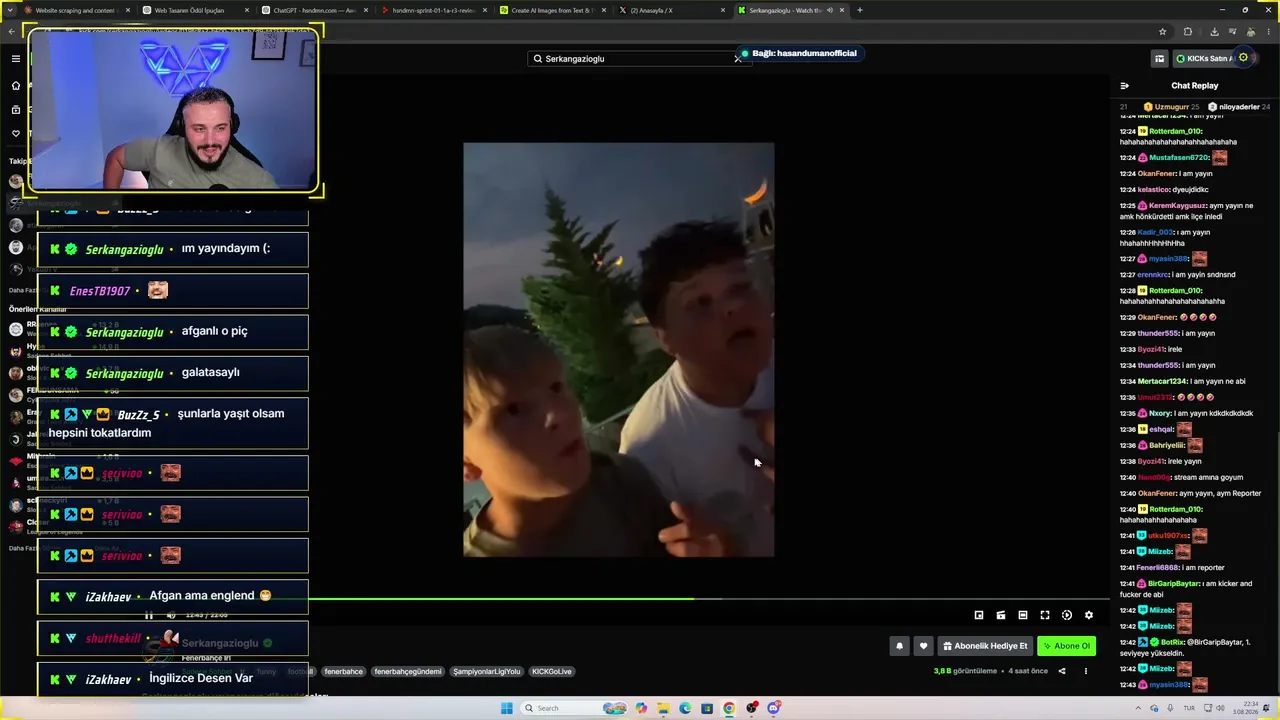Click the Windows Start button
The height and width of the screenshot is (720, 1280).
pos(507,708)
